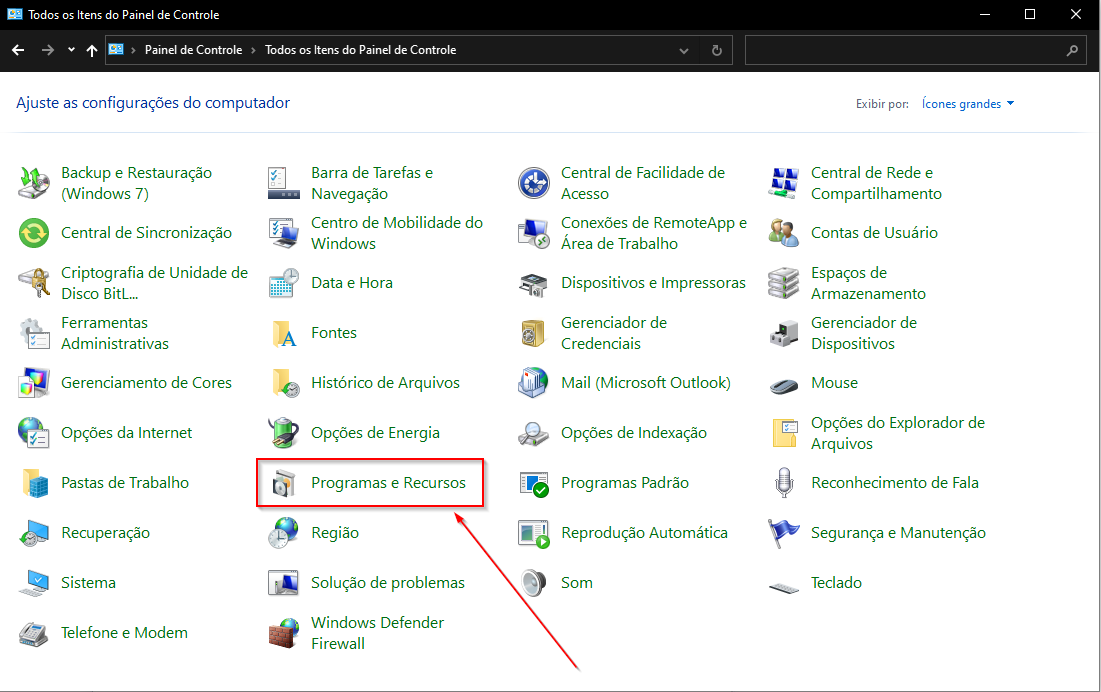This screenshot has height=692, width=1101.
Task: Open the Data e Hora calendar icon
Action: [x=284, y=283]
